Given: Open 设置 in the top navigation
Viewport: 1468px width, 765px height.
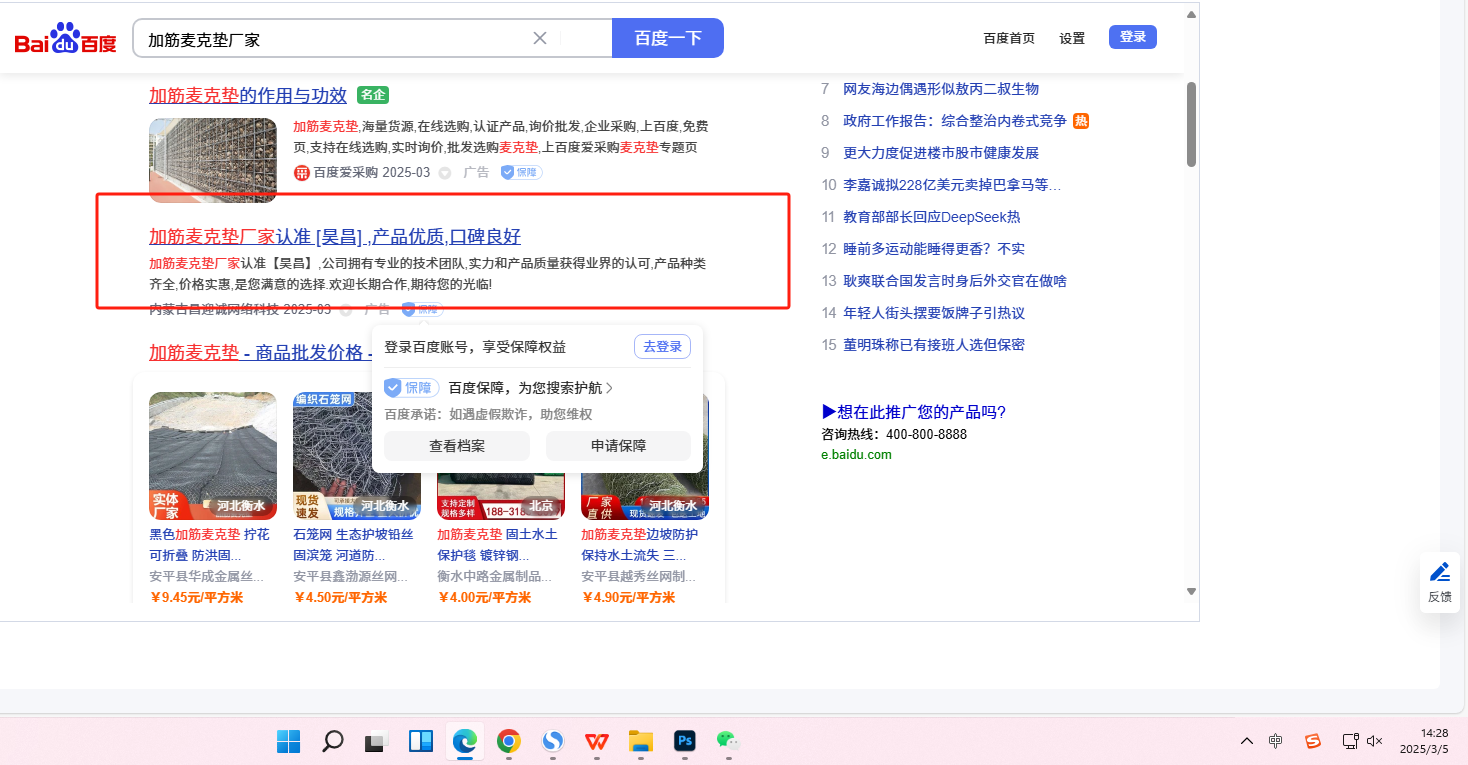Looking at the screenshot, I should pyautogui.click(x=1072, y=38).
